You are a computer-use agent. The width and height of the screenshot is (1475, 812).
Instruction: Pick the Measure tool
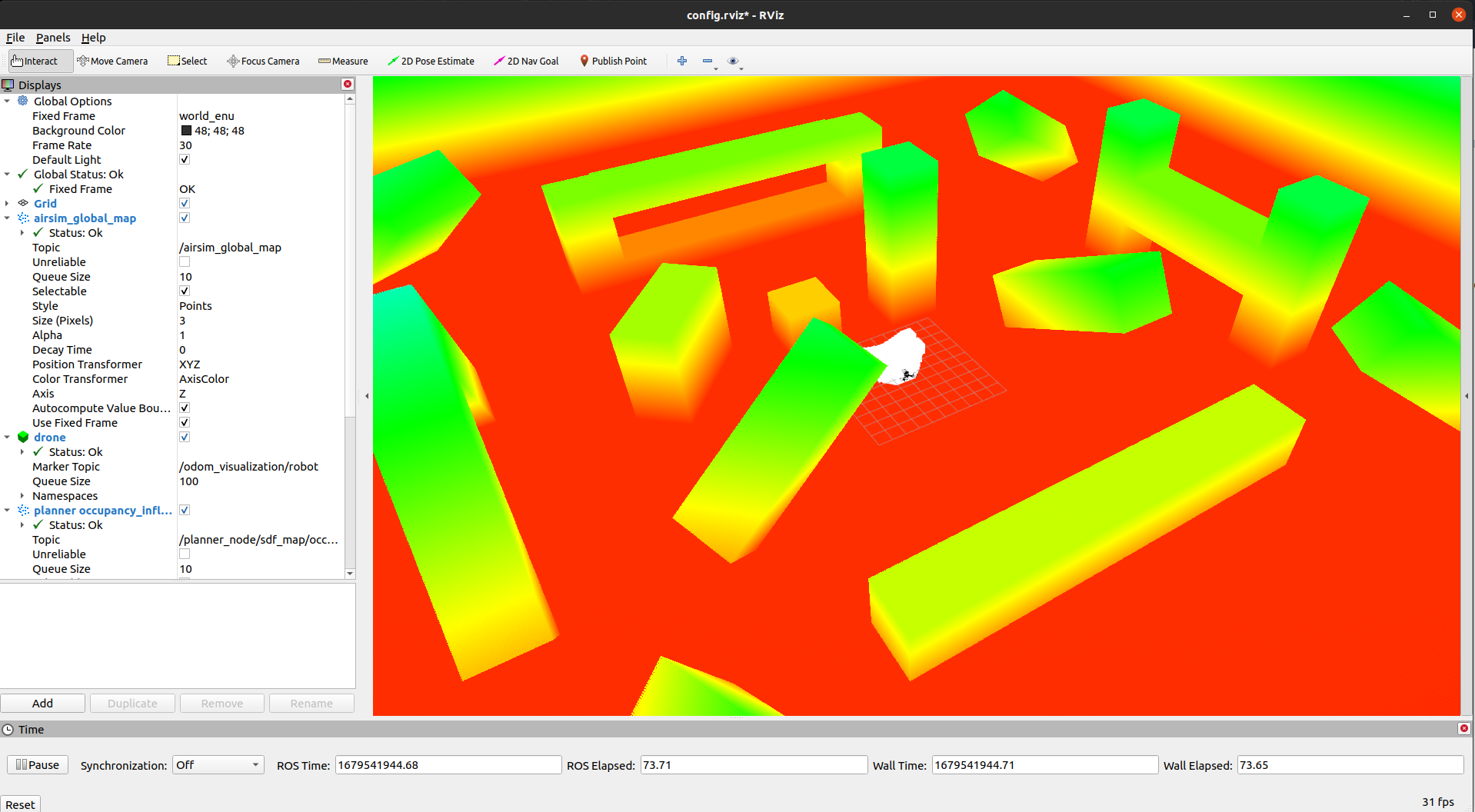point(343,61)
